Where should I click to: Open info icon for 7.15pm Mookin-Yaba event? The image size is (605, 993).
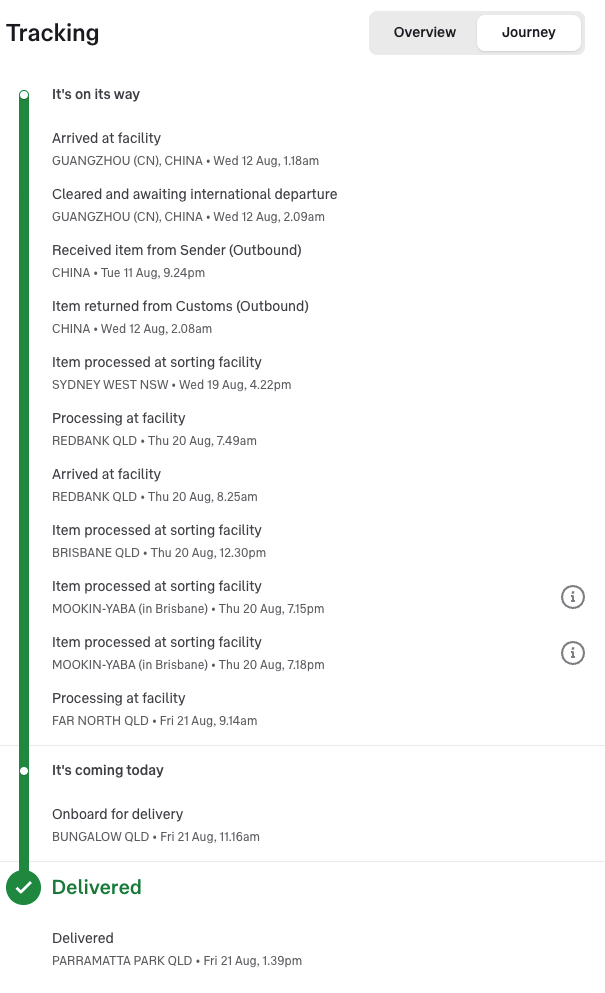573,597
